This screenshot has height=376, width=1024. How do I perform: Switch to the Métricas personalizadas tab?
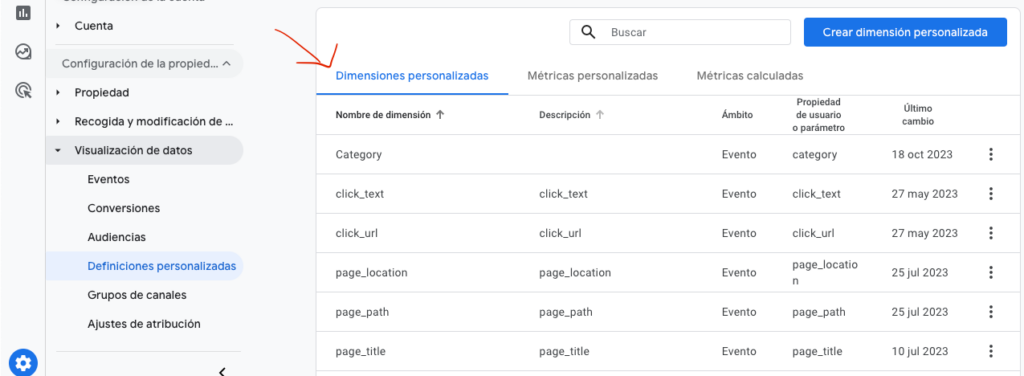592,76
